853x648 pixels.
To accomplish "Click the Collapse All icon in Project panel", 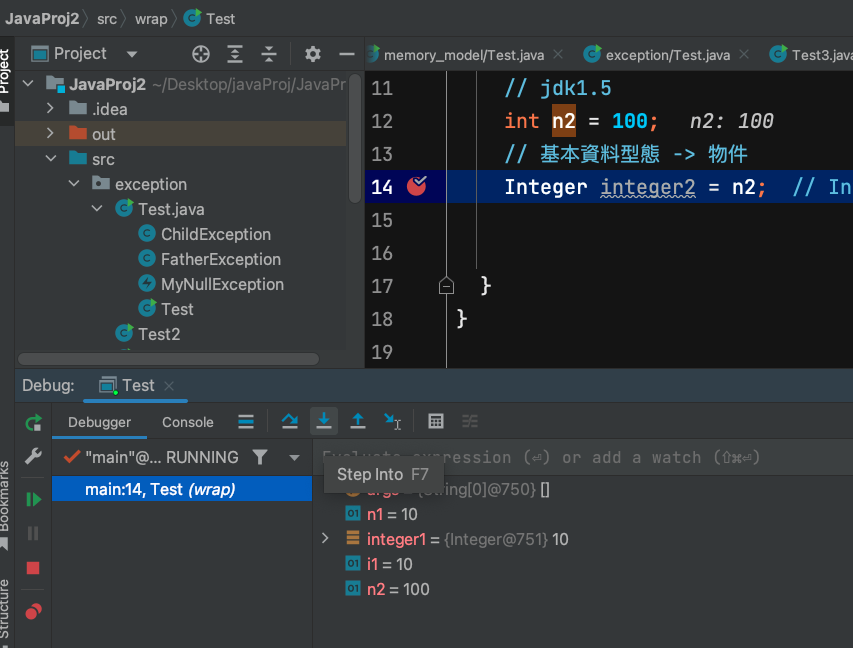I will click(269, 54).
